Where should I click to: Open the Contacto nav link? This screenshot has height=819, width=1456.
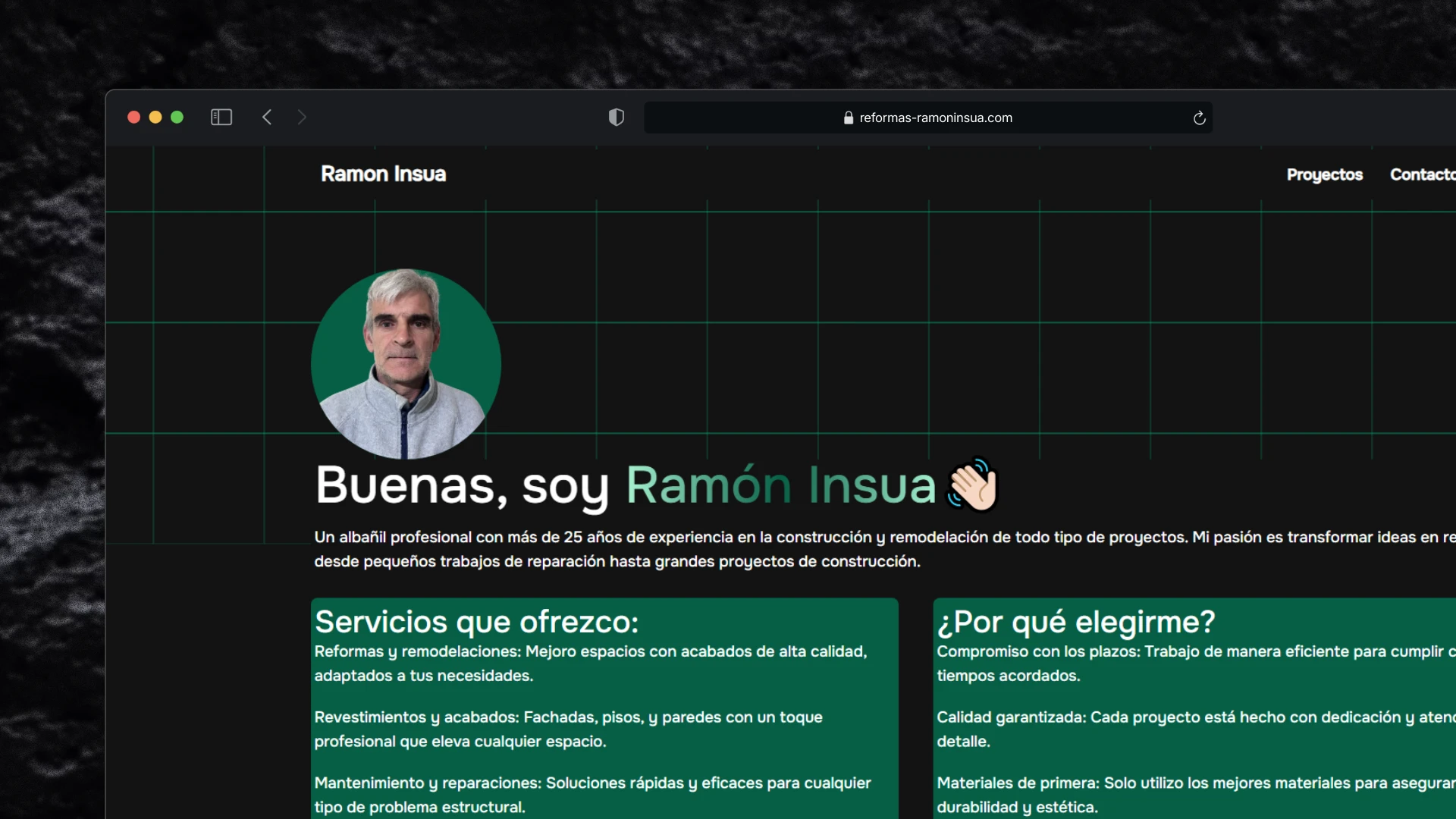(x=1423, y=174)
